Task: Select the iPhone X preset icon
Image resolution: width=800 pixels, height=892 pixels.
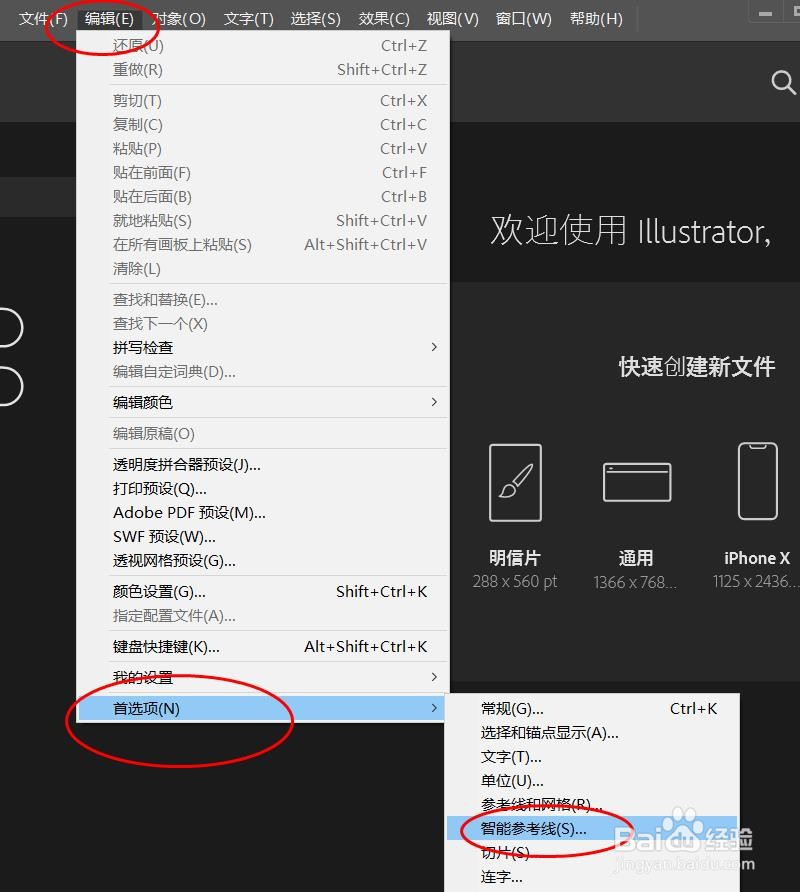Action: click(x=757, y=481)
